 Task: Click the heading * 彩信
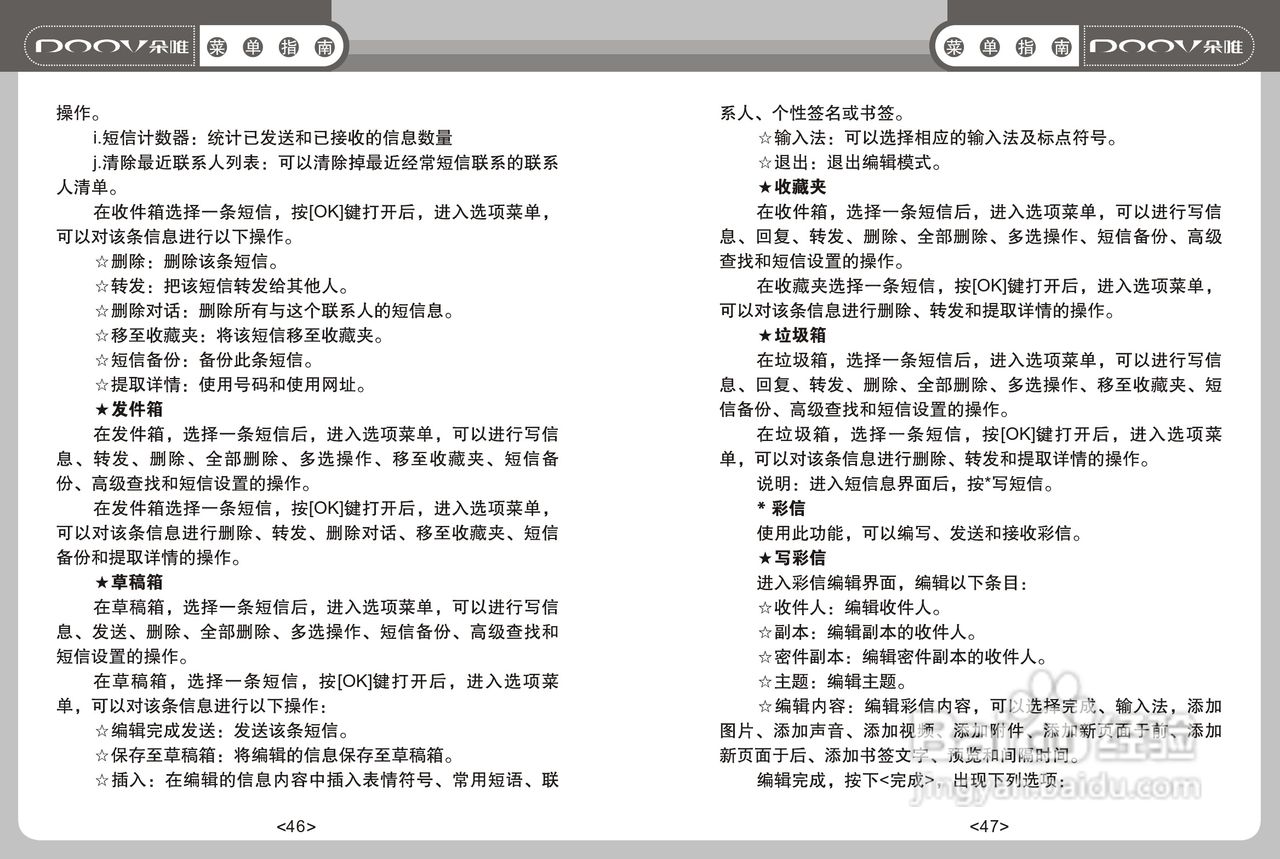coord(781,508)
